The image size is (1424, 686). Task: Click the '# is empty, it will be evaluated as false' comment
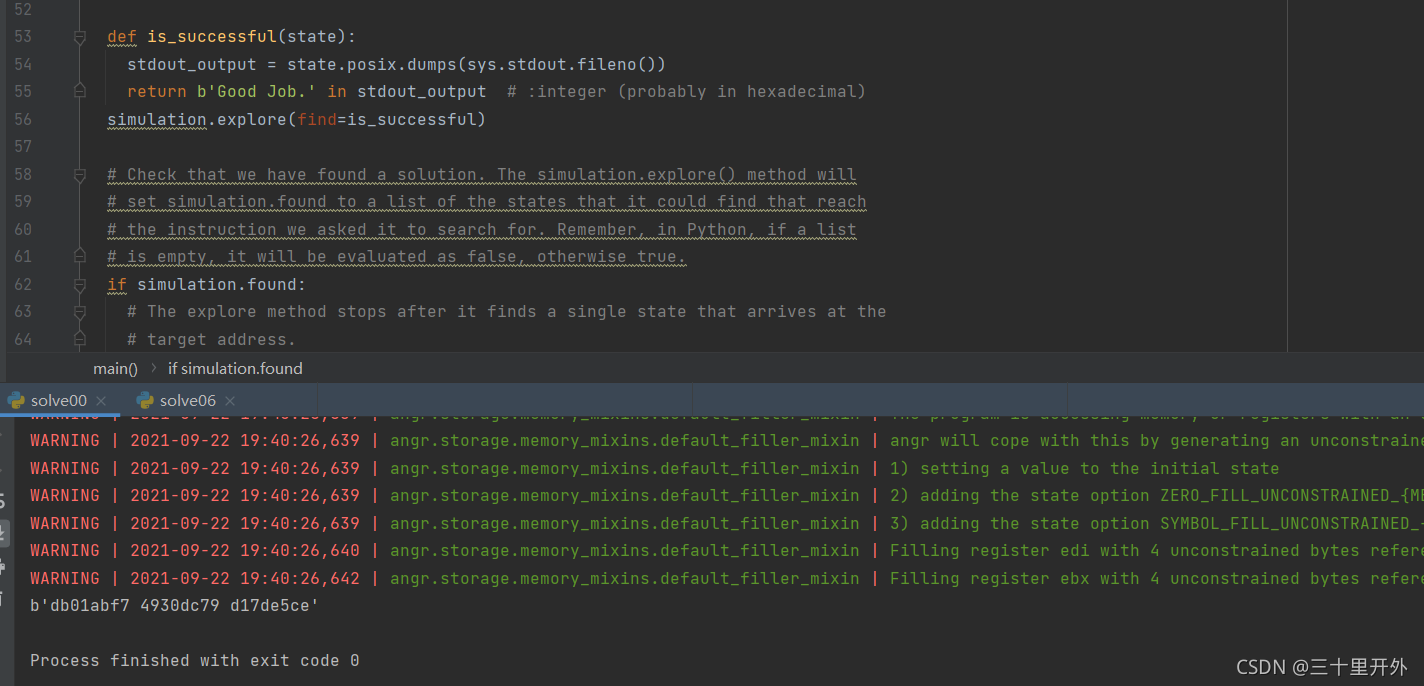tap(397, 257)
